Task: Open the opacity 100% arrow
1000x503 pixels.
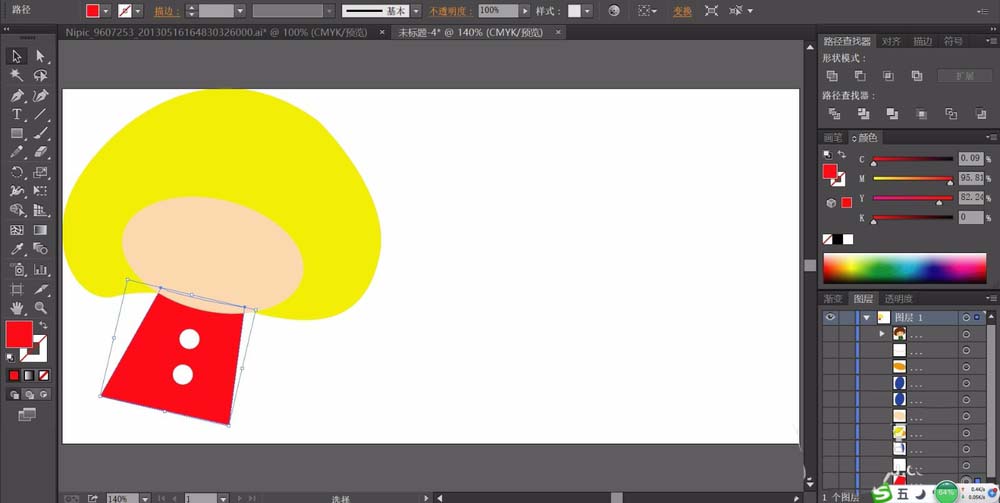Action: coord(525,11)
